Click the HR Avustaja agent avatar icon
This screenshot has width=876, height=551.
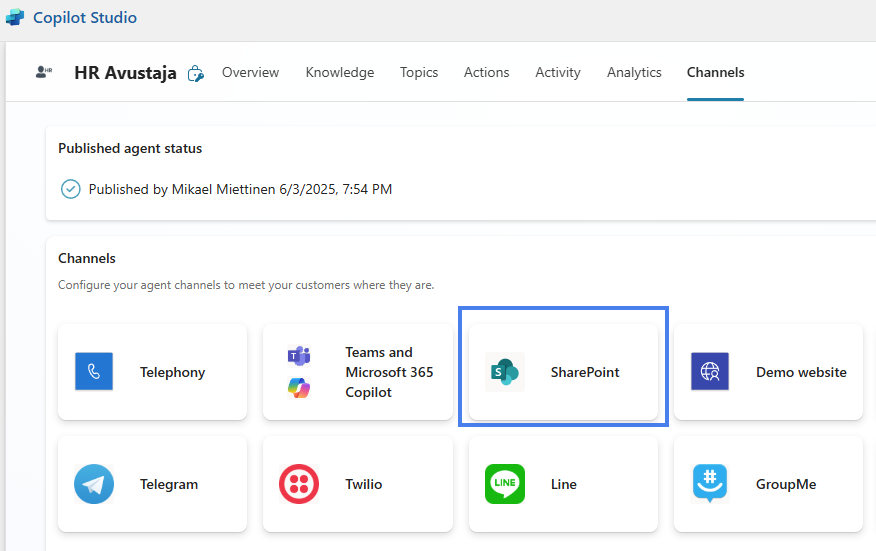(x=44, y=72)
